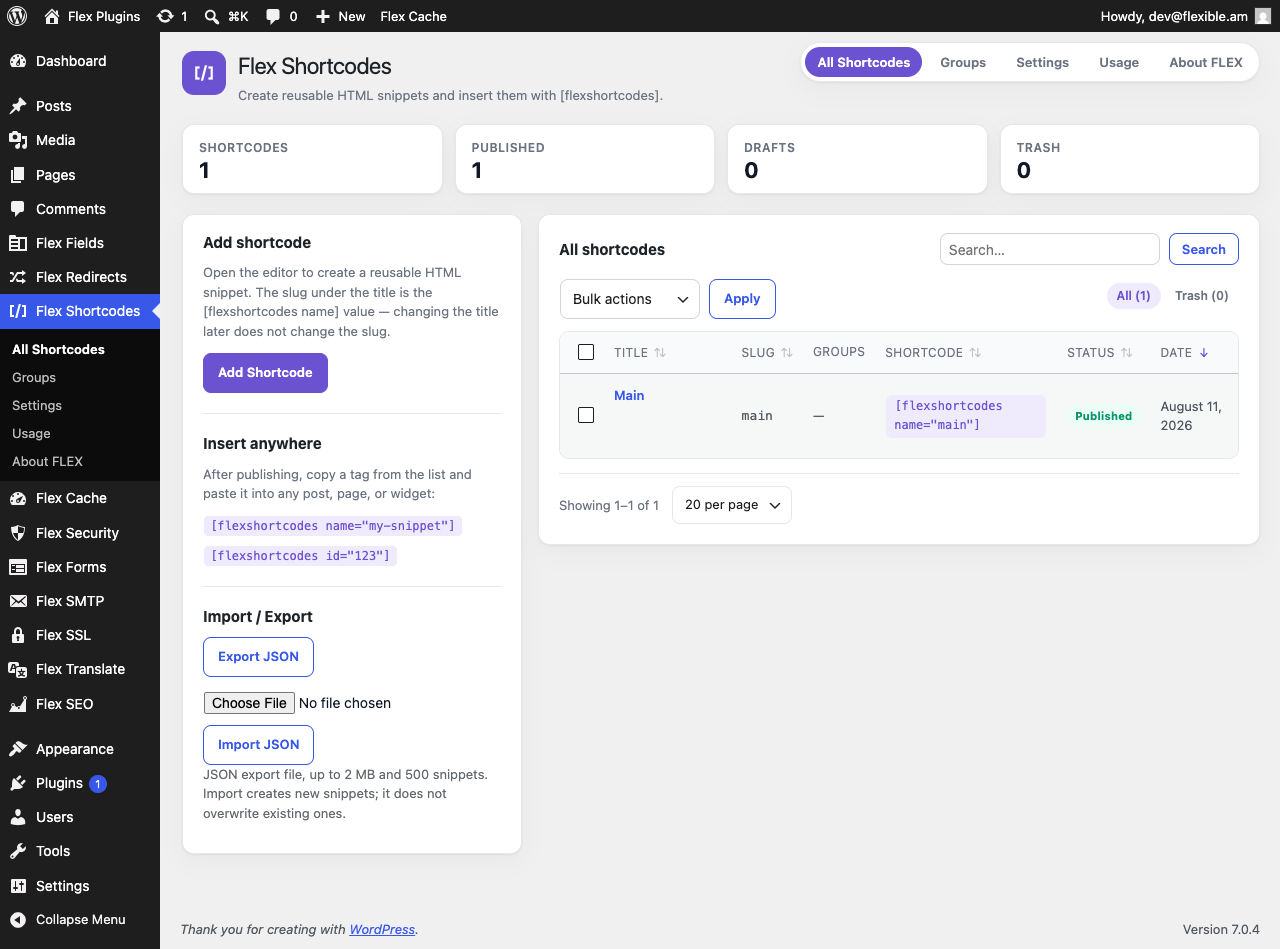Click the updates refresh icon
This screenshot has width=1280, height=949.
[x=165, y=16]
